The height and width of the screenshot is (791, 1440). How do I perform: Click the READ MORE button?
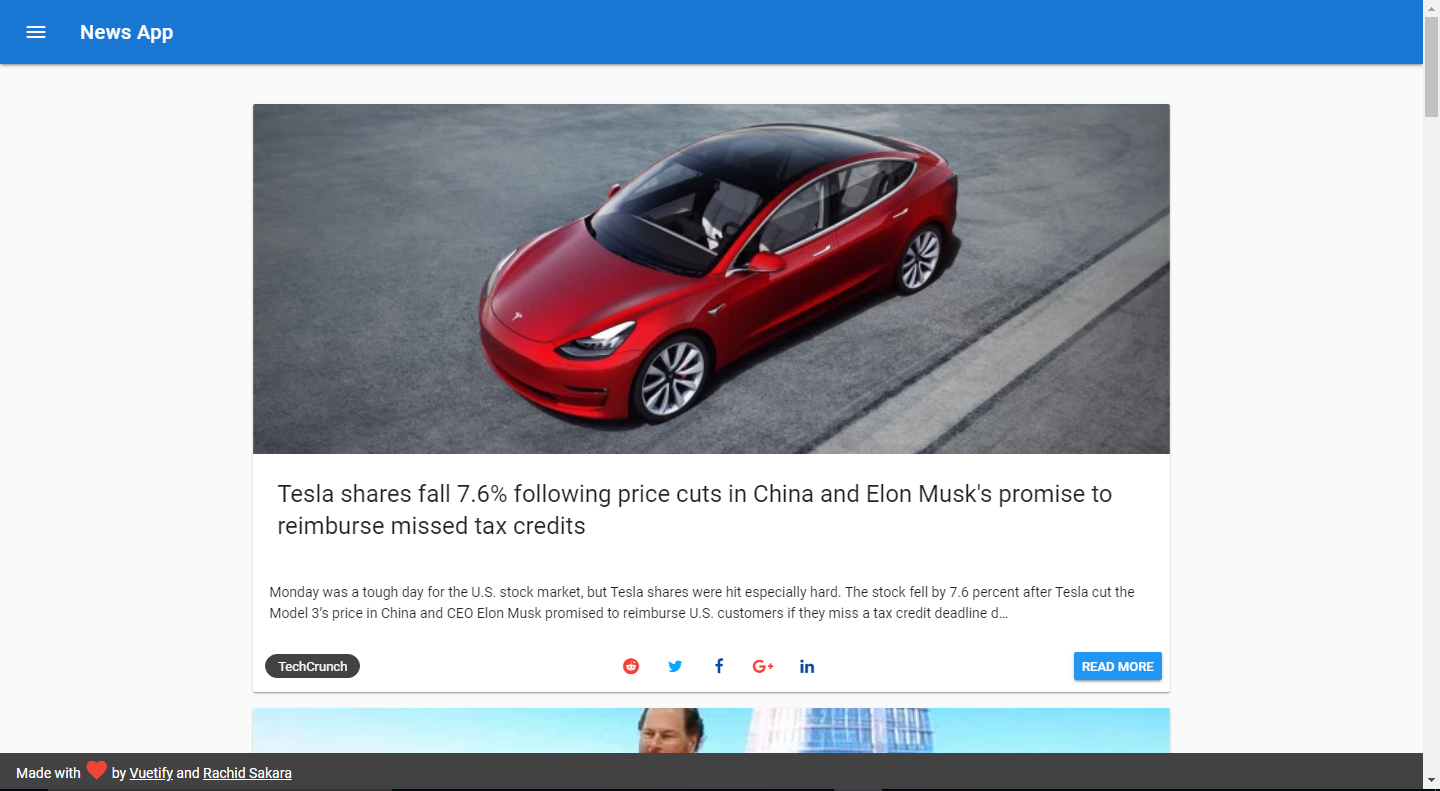1118,666
